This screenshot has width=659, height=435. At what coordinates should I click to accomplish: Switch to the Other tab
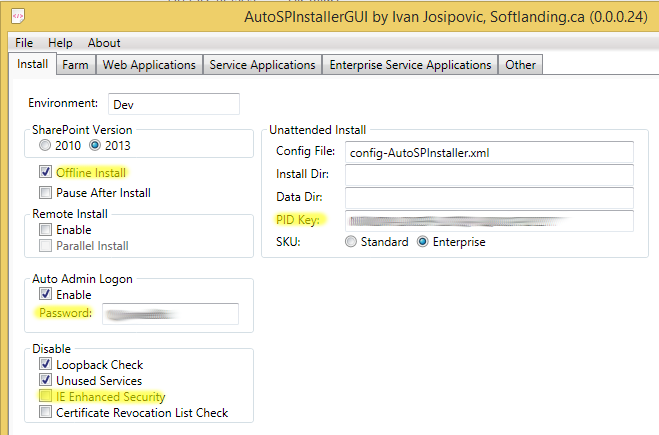click(520, 65)
